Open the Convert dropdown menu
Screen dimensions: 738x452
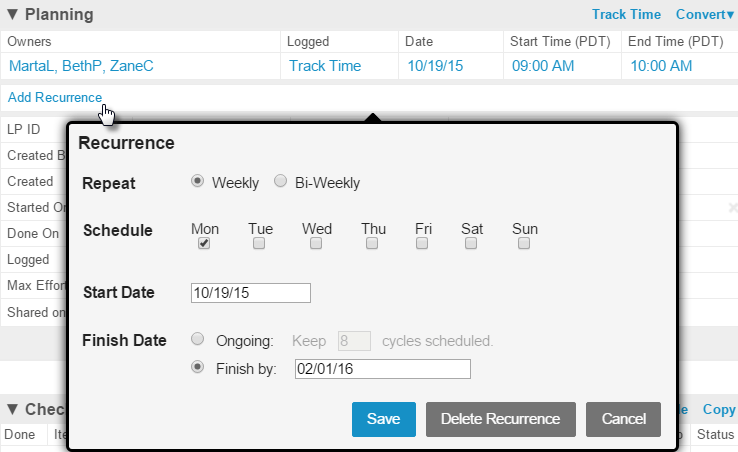click(705, 15)
